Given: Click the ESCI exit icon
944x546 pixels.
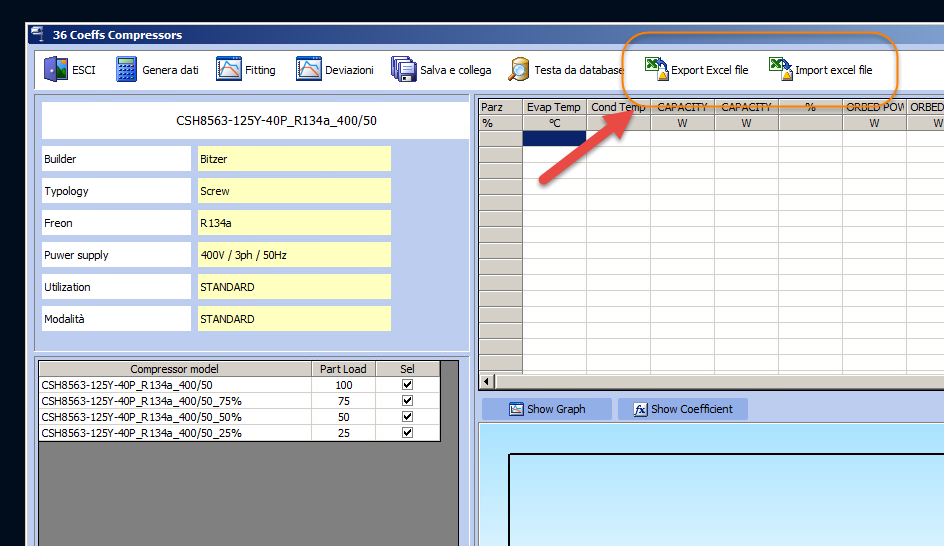Looking at the screenshot, I should point(56,70).
